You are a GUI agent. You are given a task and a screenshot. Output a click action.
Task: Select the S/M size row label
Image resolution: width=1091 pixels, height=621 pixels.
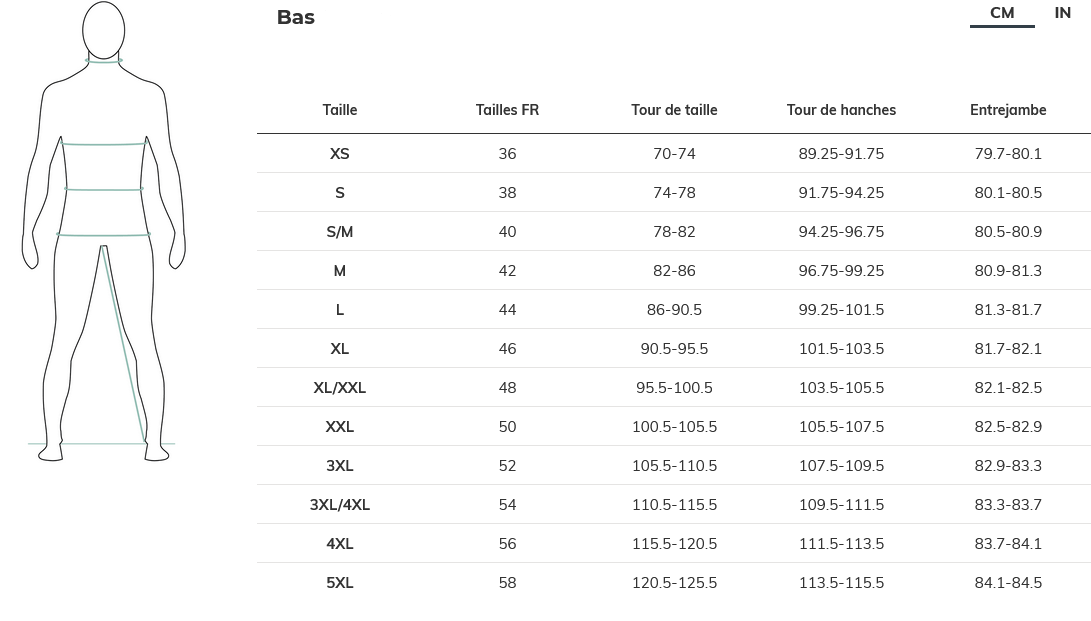pos(340,232)
